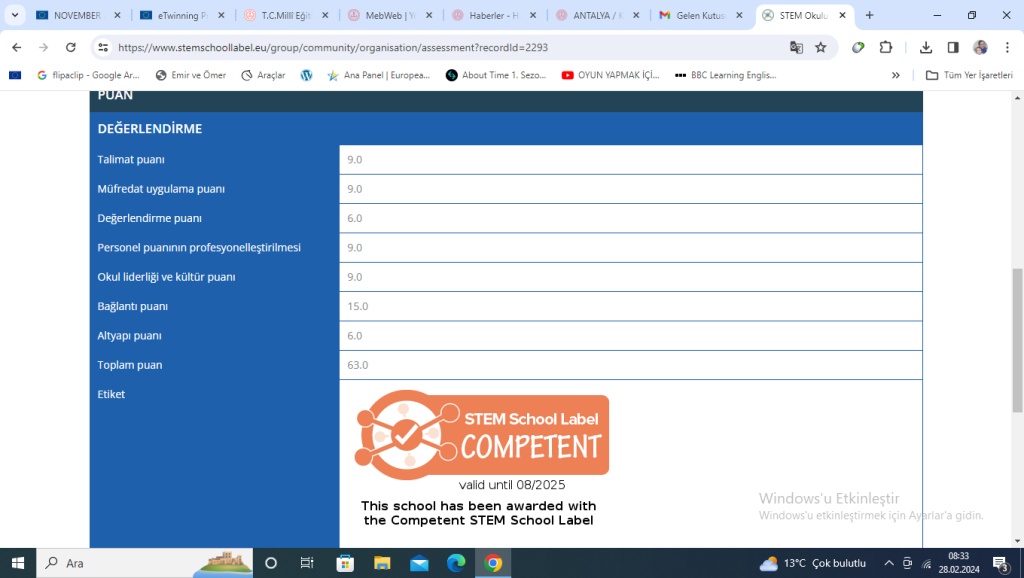Open the Chrome profile avatar
The width and height of the screenshot is (1024, 578).
[x=980, y=47]
